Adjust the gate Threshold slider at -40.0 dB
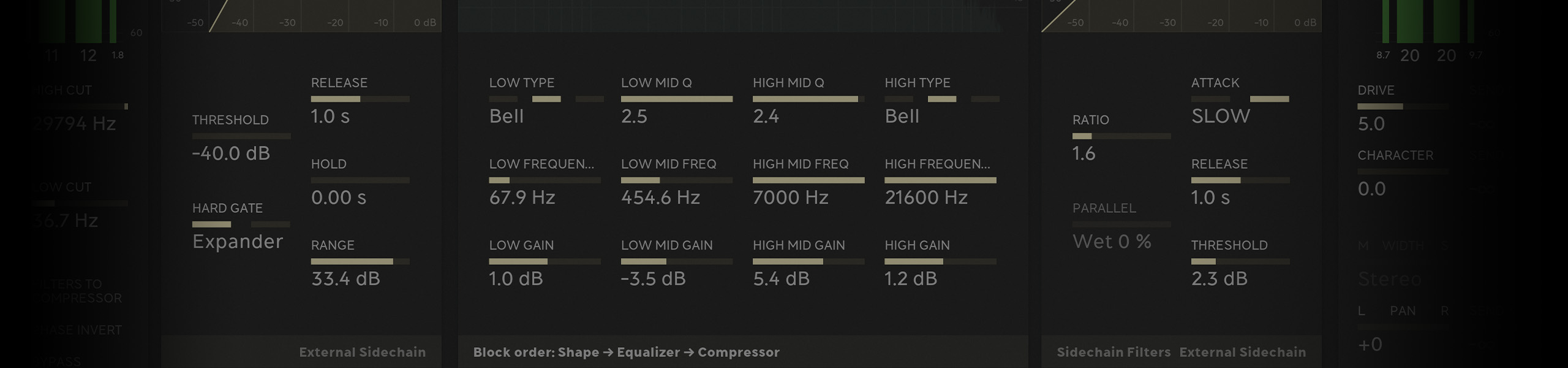 [x=241, y=136]
